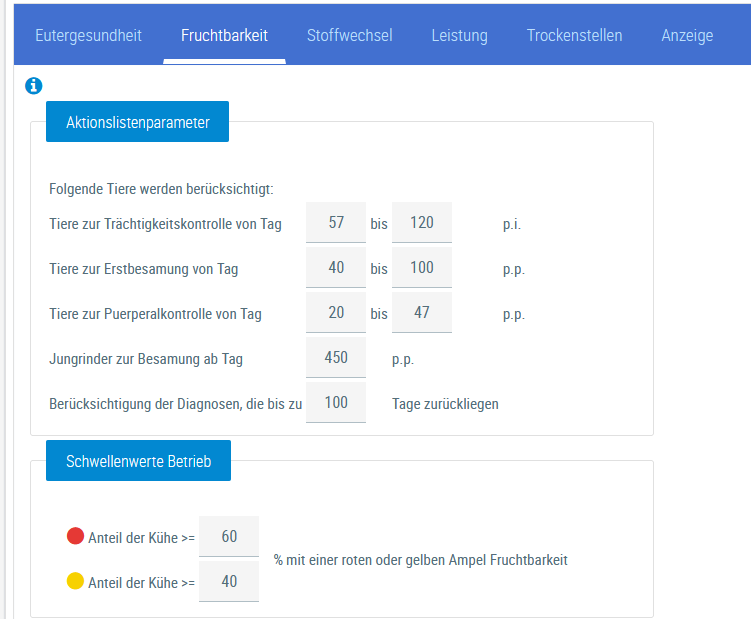Click the blue info icon
This screenshot has width=751, height=619.
pyautogui.click(x=33, y=86)
